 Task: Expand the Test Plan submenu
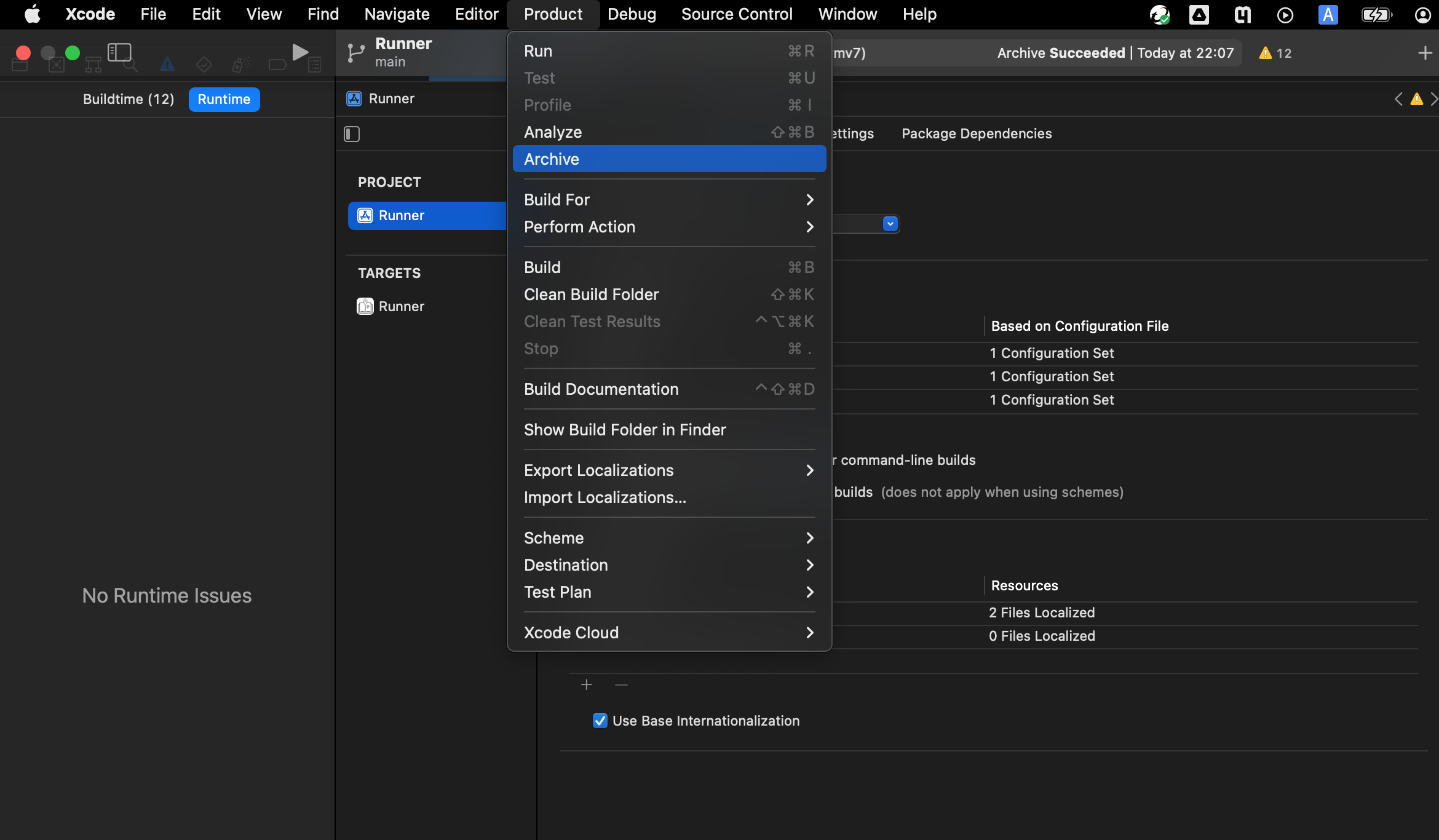[669, 592]
